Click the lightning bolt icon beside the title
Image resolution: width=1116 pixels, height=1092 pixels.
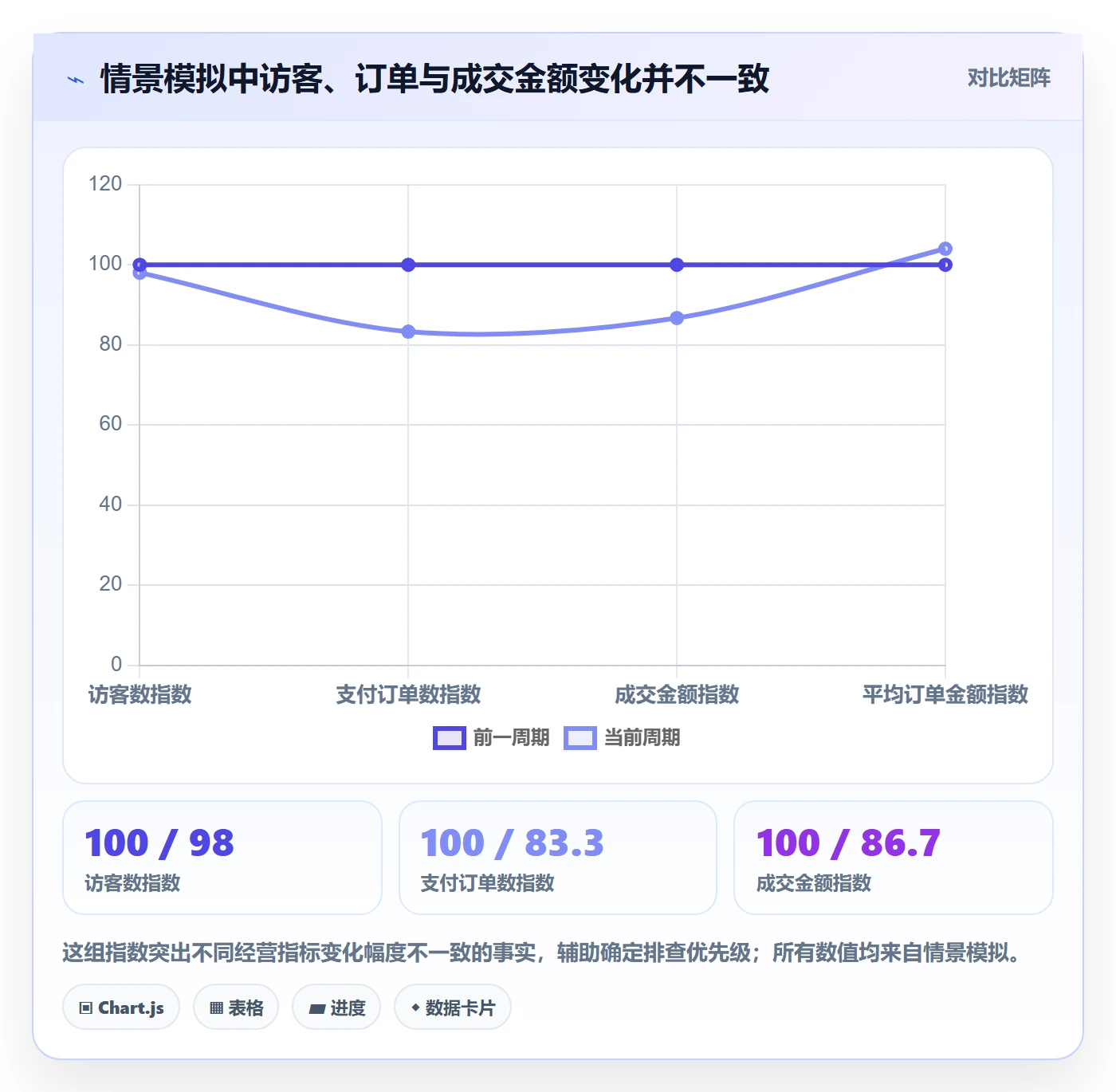click(76, 80)
